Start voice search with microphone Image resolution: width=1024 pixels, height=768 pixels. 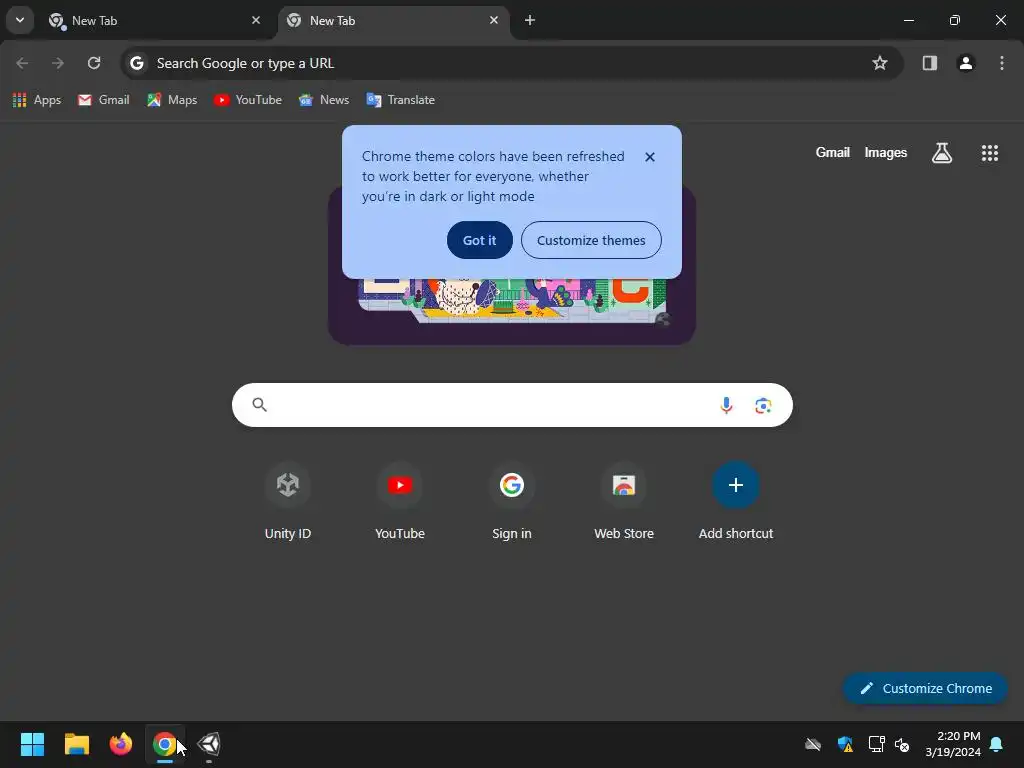tap(726, 405)
